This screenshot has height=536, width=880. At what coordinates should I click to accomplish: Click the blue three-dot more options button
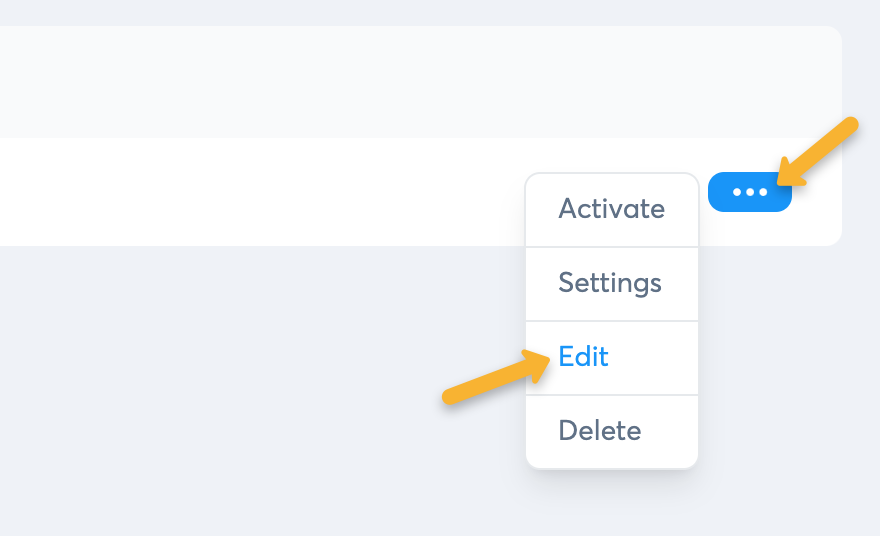click(x=750, y=192)
